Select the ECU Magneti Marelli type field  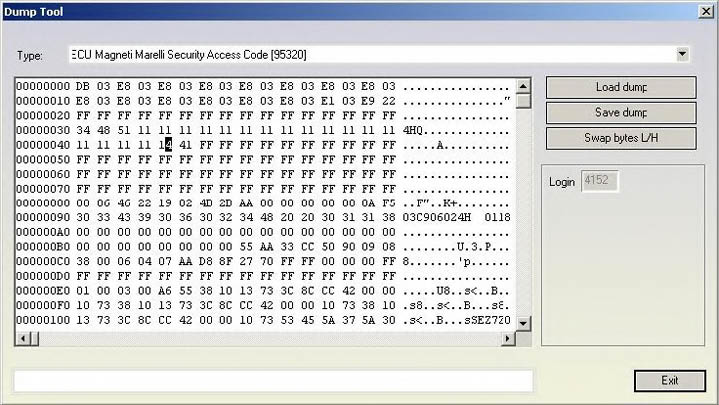coord(370,53)
